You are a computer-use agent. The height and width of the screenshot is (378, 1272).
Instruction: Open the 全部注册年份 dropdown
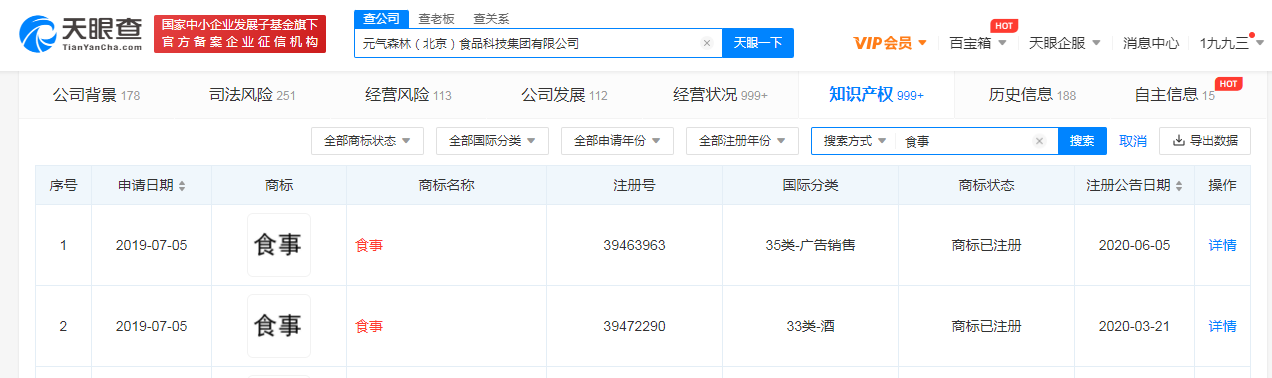(742, 141)
